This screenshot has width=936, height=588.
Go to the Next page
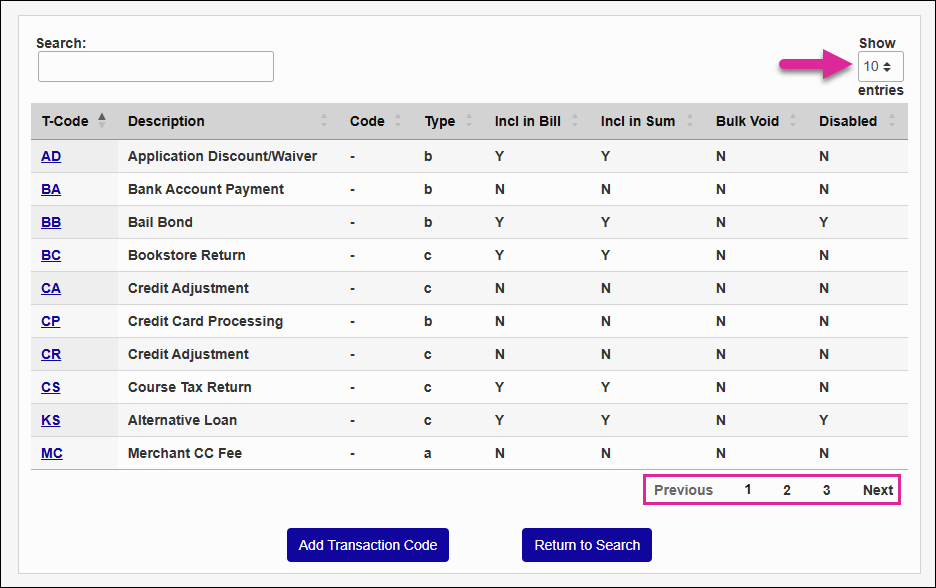point(878,490)
